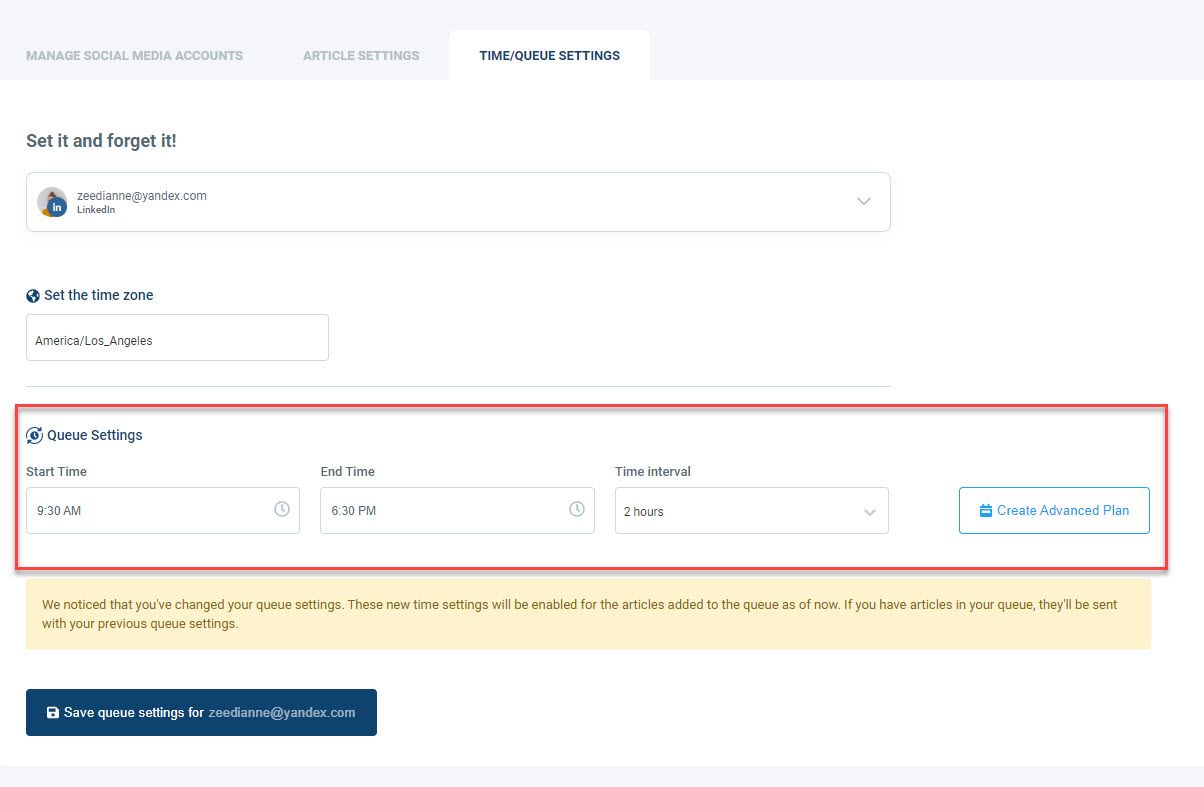Click the Queue Settings heading text

point(95,435)
